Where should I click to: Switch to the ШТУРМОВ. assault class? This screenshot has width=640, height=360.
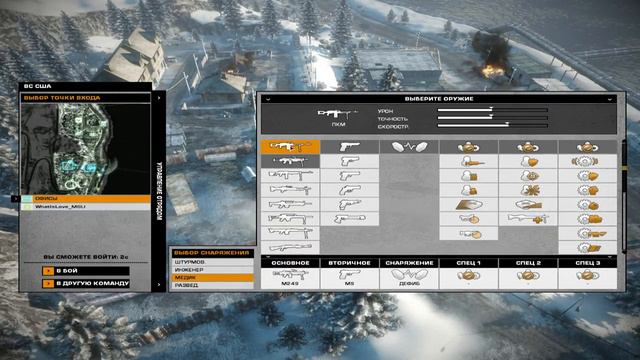[x=212, y=262]
